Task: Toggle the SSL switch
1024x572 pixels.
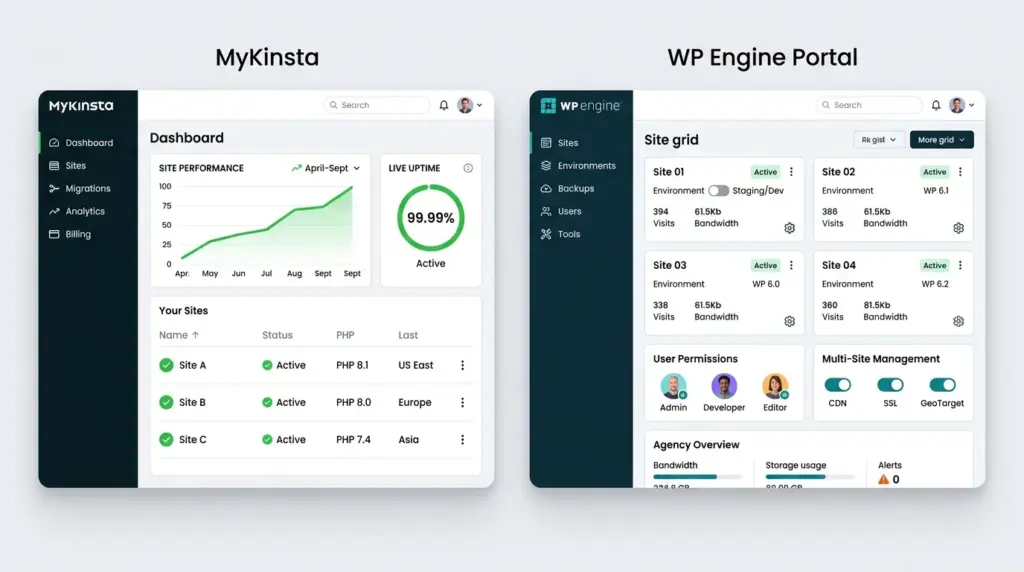Action: point(889,385)
